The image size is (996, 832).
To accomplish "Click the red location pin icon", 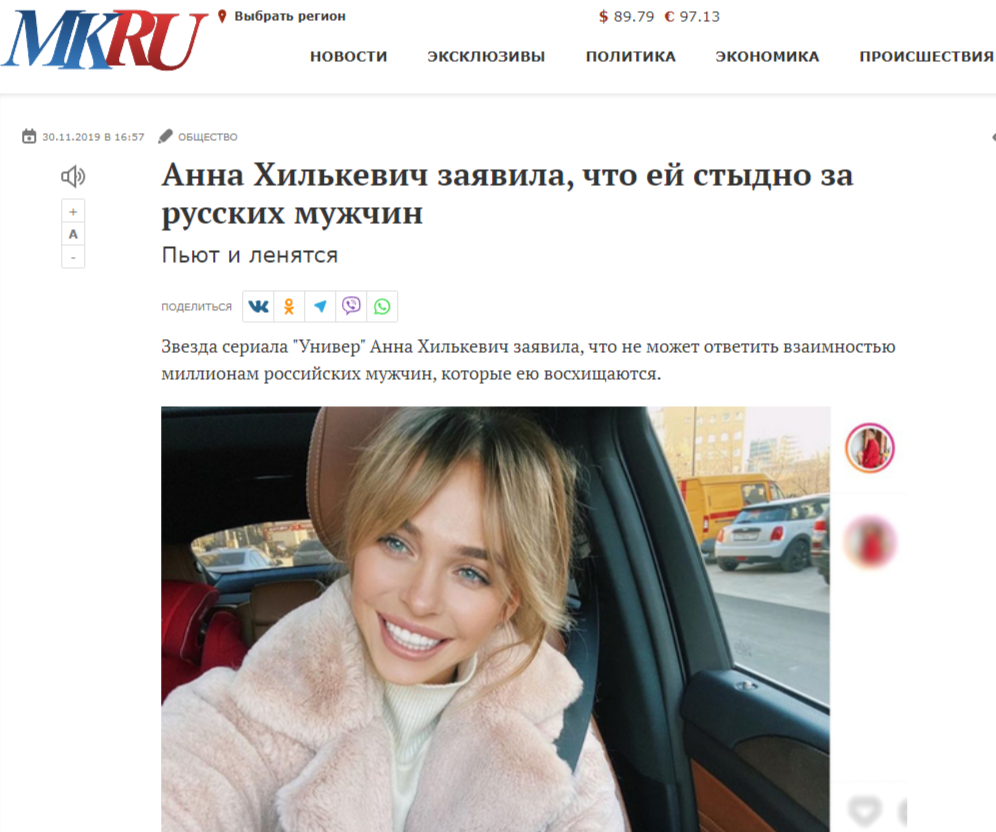I will tap(222, 17).
